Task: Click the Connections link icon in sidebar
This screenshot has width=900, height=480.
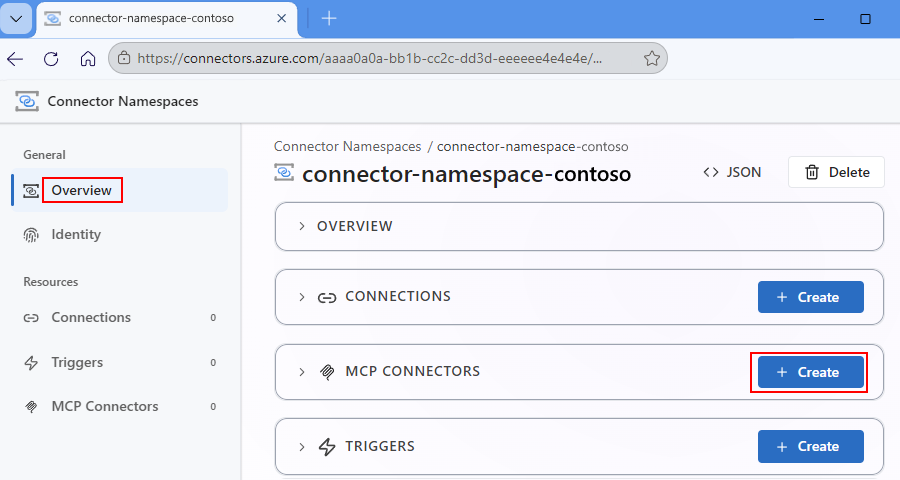Action: [x=31, y=318]
